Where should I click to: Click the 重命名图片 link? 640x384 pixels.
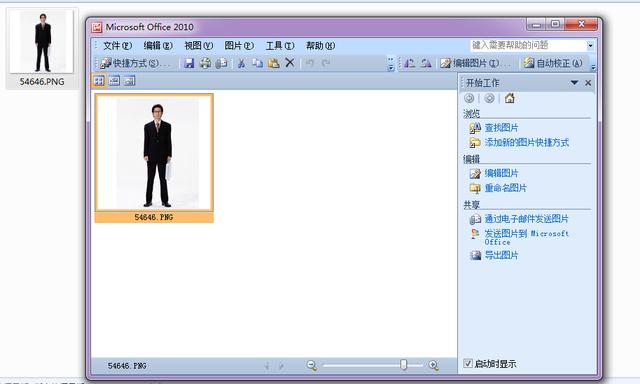click(505, 188)
